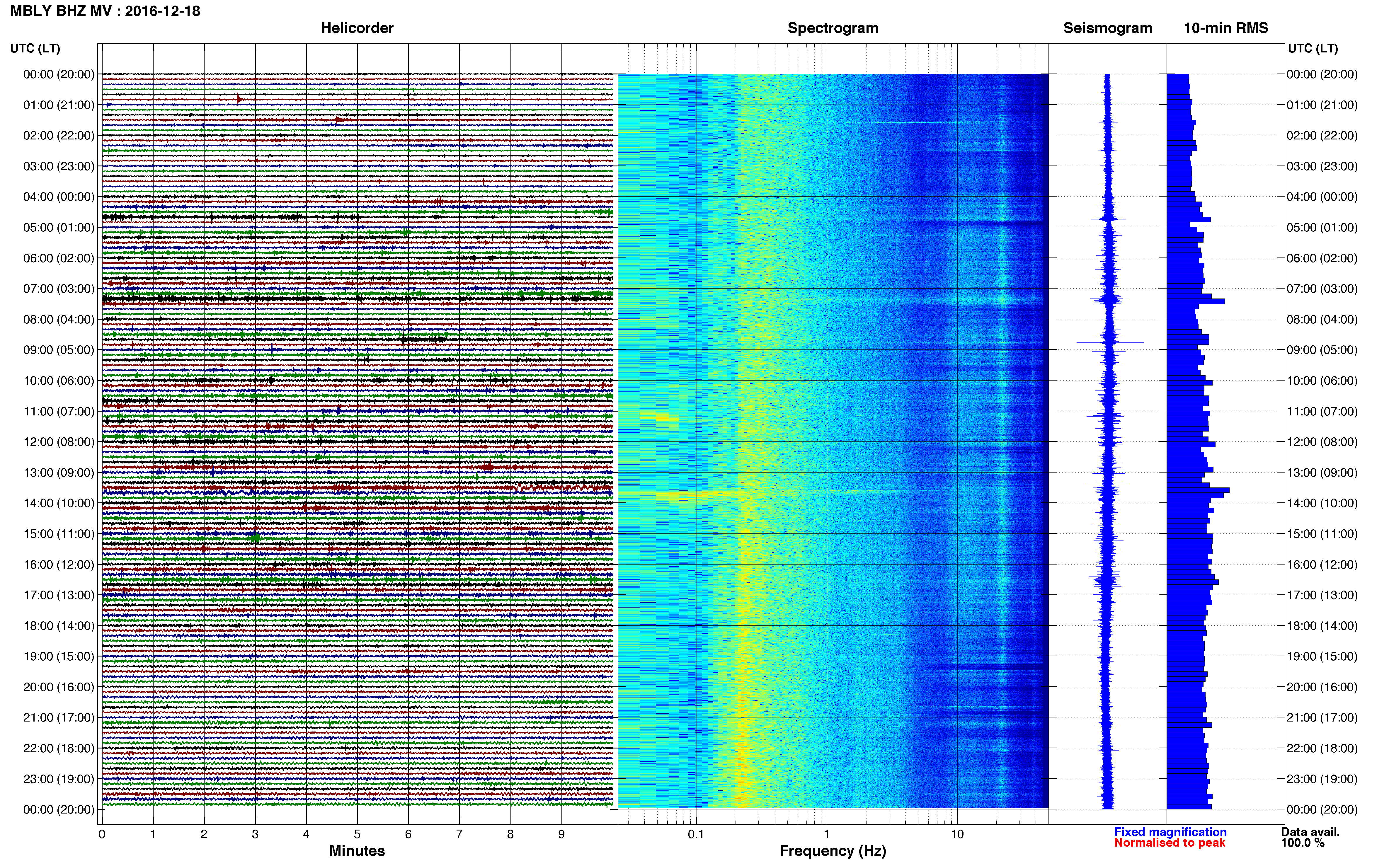Click right time label '14:00 (10:00)'
The image size is (1389, 868).
pos(1322,504)
